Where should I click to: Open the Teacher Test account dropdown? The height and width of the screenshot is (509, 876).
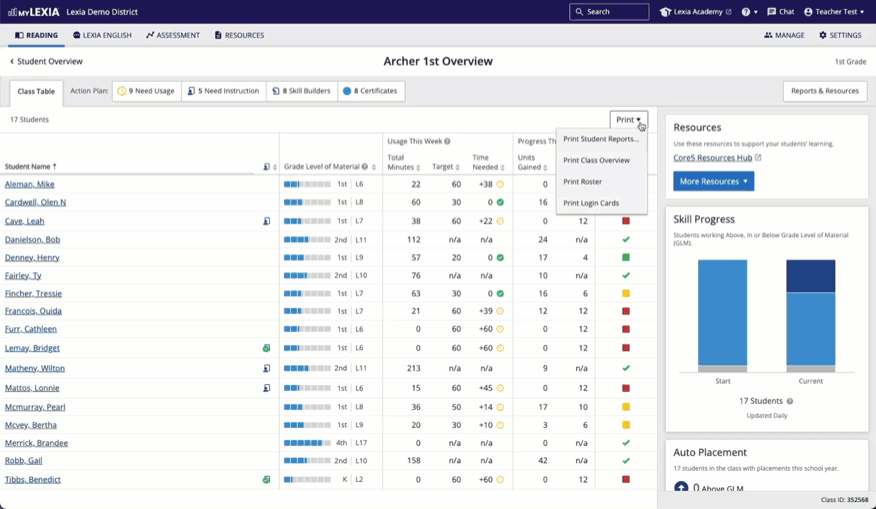coord(834,12)
